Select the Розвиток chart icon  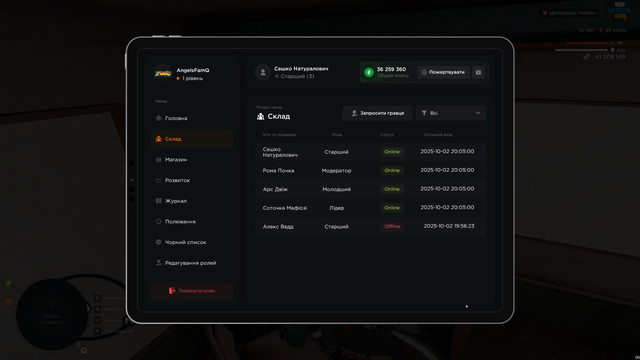click(158, 180)
